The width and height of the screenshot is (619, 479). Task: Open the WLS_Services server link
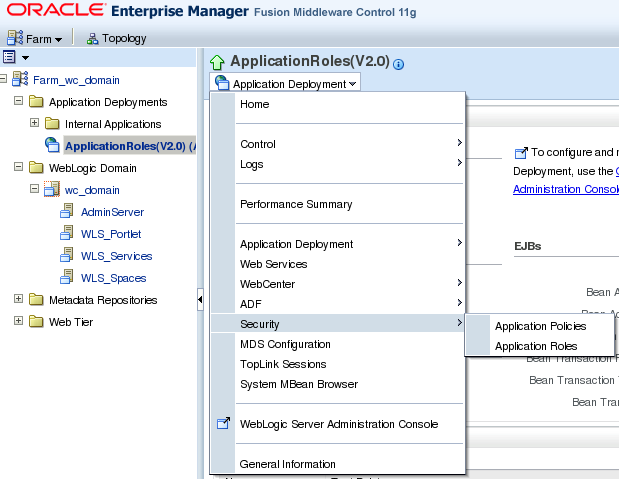tap(116, 256)
